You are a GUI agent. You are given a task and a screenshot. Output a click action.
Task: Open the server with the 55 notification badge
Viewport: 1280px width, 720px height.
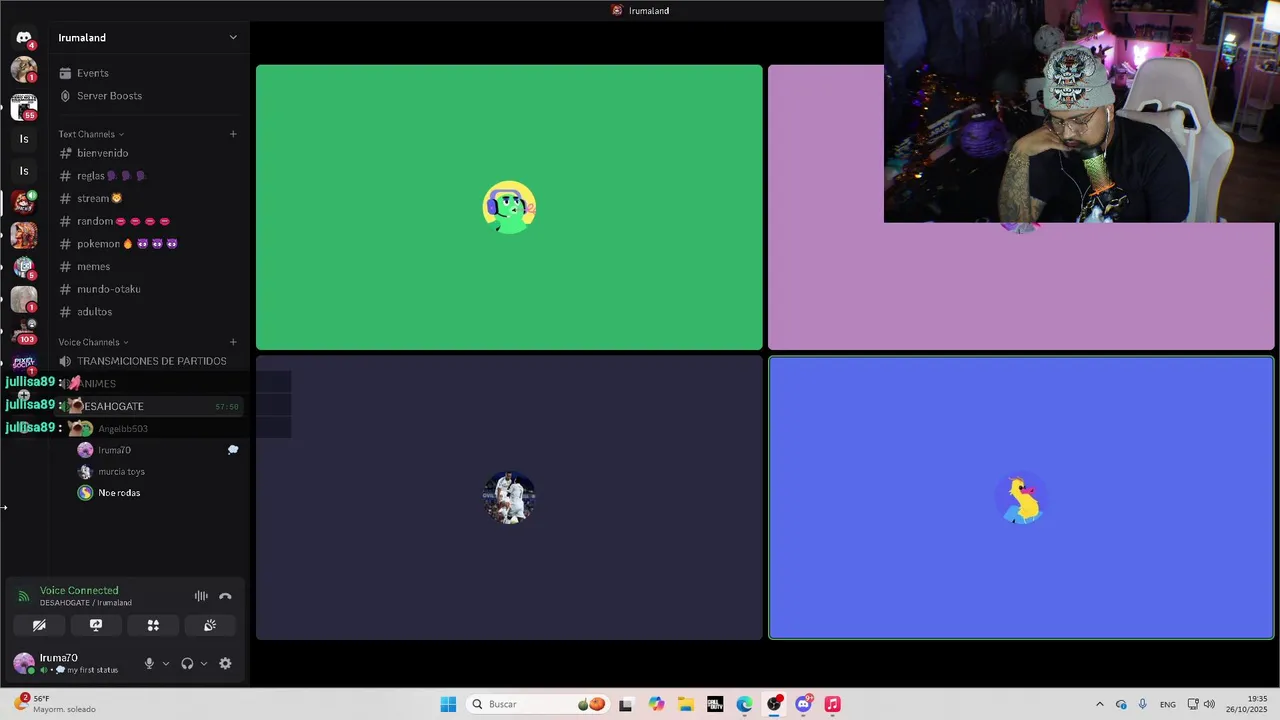click(24, 106)
